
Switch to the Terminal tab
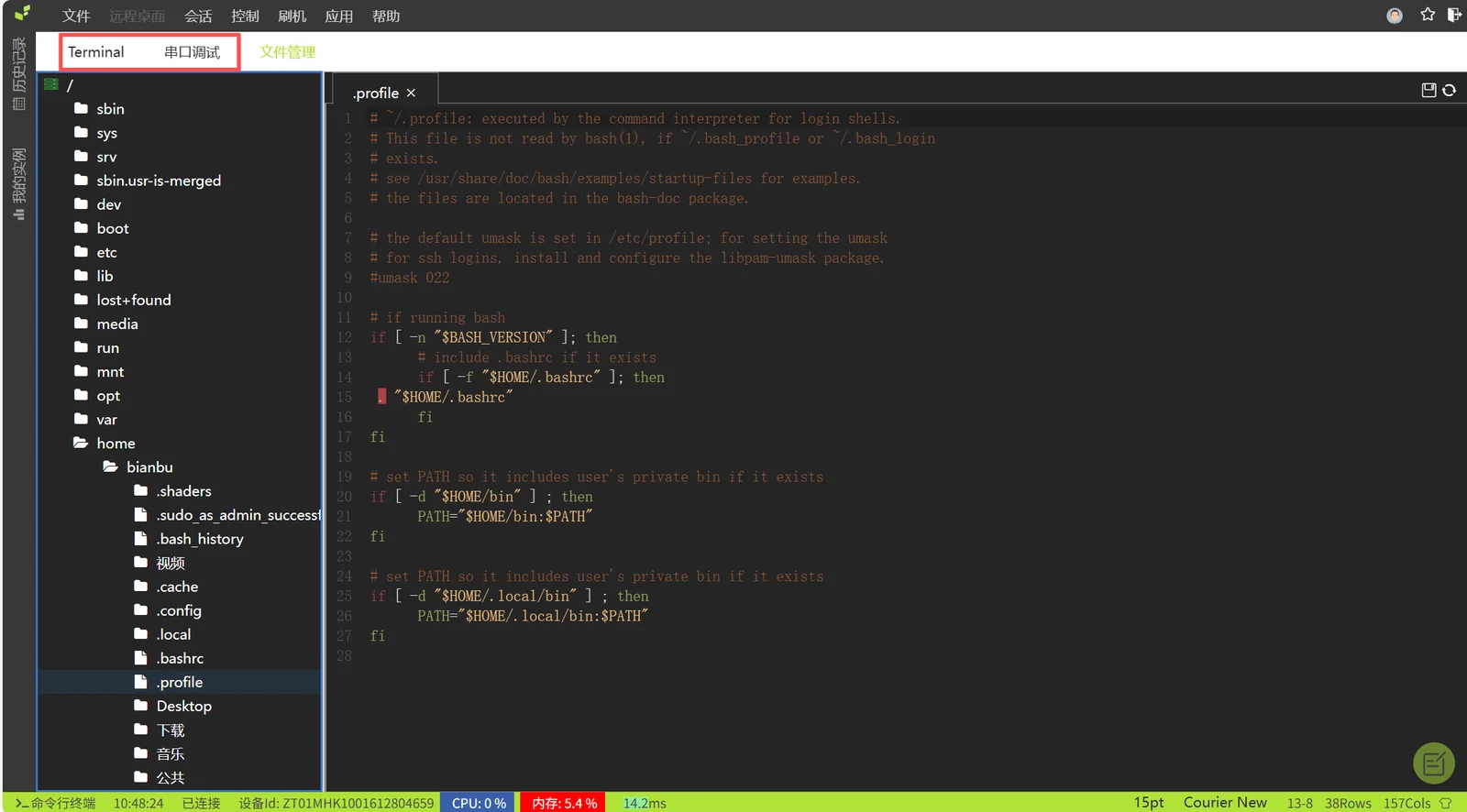coord(96,52)
